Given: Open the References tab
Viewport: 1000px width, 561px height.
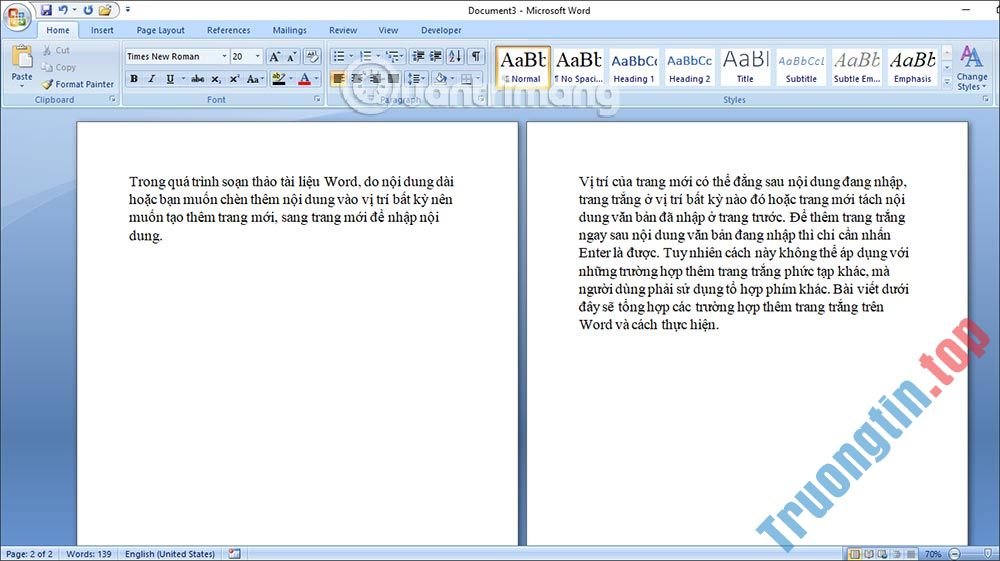Looking at the screenshot, I should (228, 30).
